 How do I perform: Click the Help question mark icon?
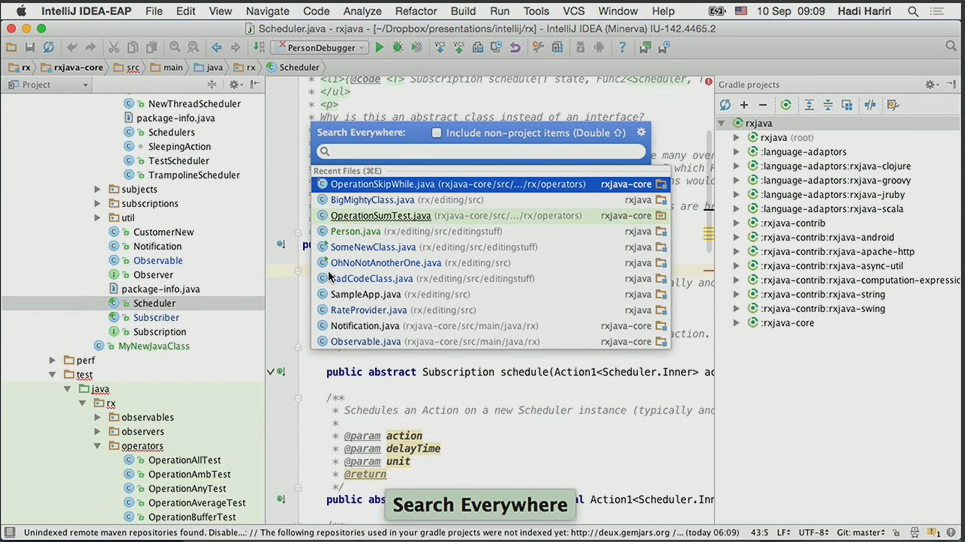(622, 47)
